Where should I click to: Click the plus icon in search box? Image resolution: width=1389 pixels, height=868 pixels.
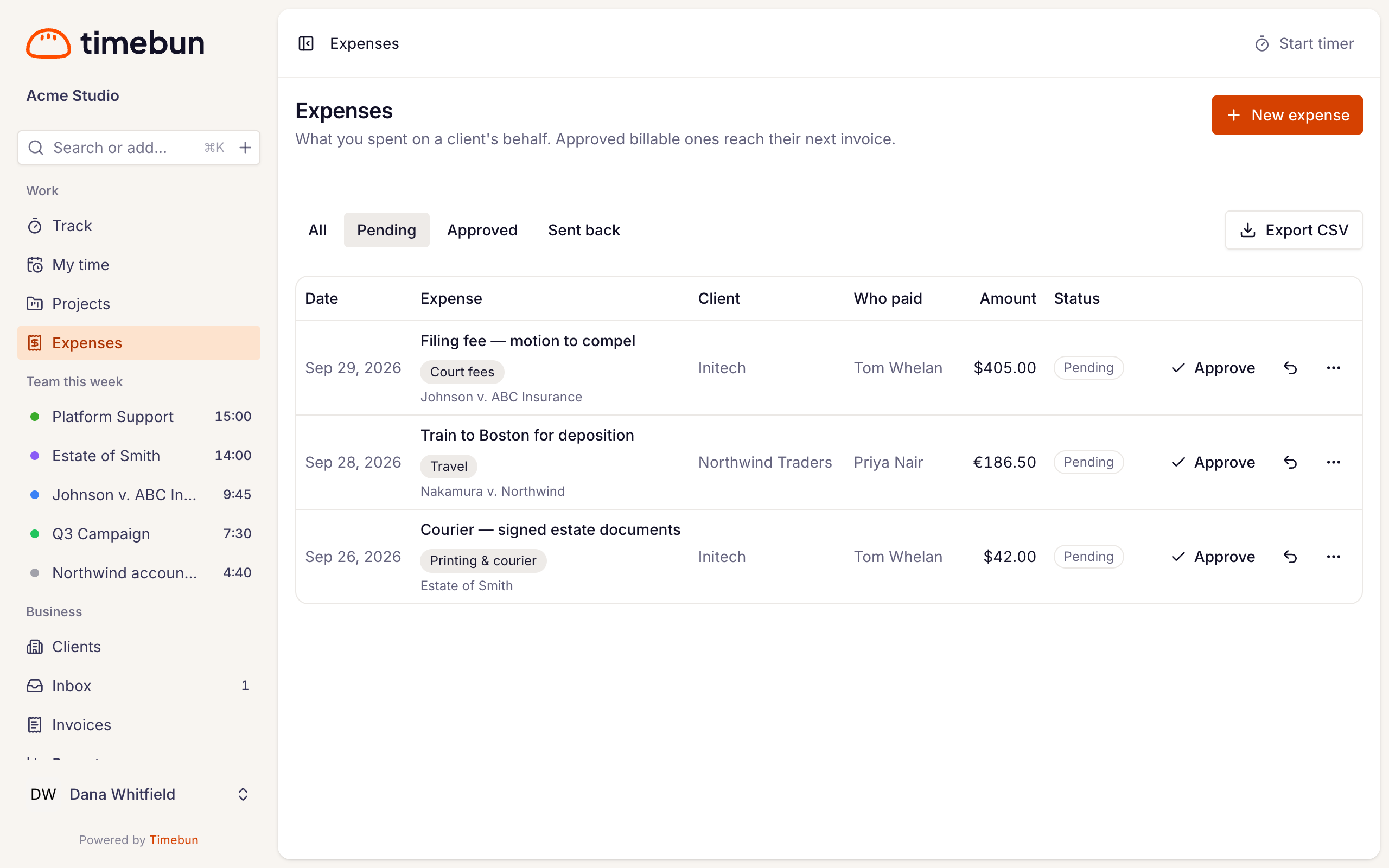245,148
